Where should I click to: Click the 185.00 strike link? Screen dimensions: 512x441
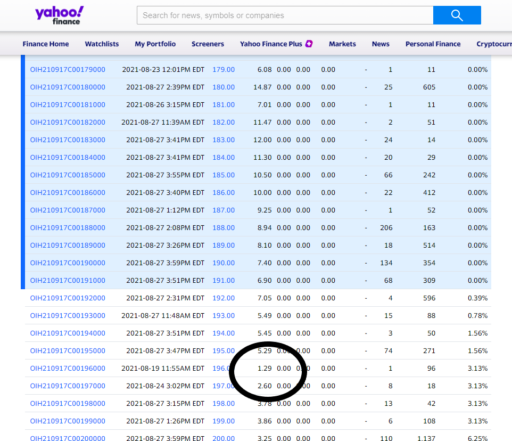(x=224, y=175)
